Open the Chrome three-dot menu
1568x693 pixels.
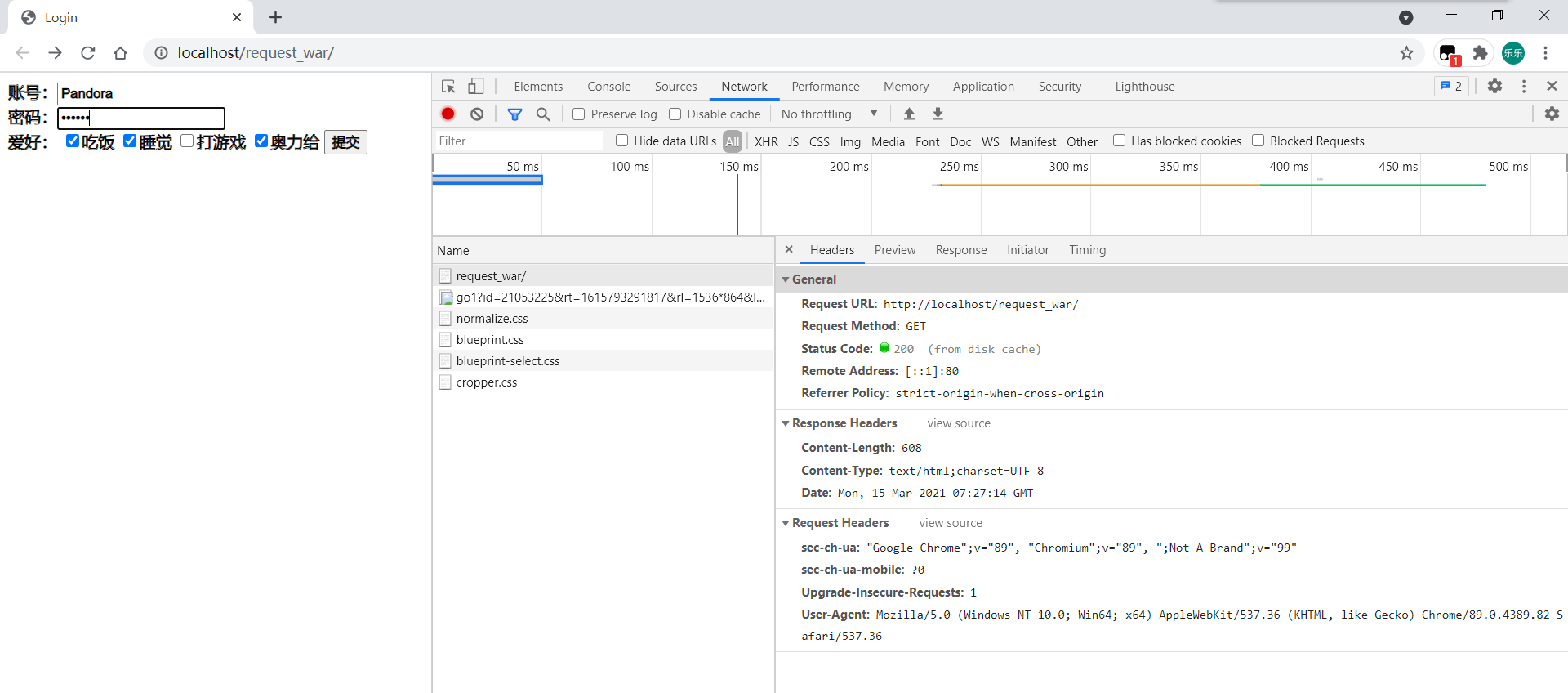pyautogui.click(x=1545, y=53)
